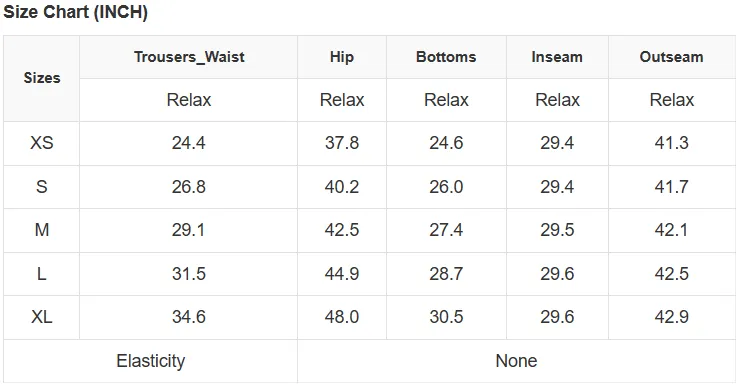Select the Inseam column header

(557, 57)
